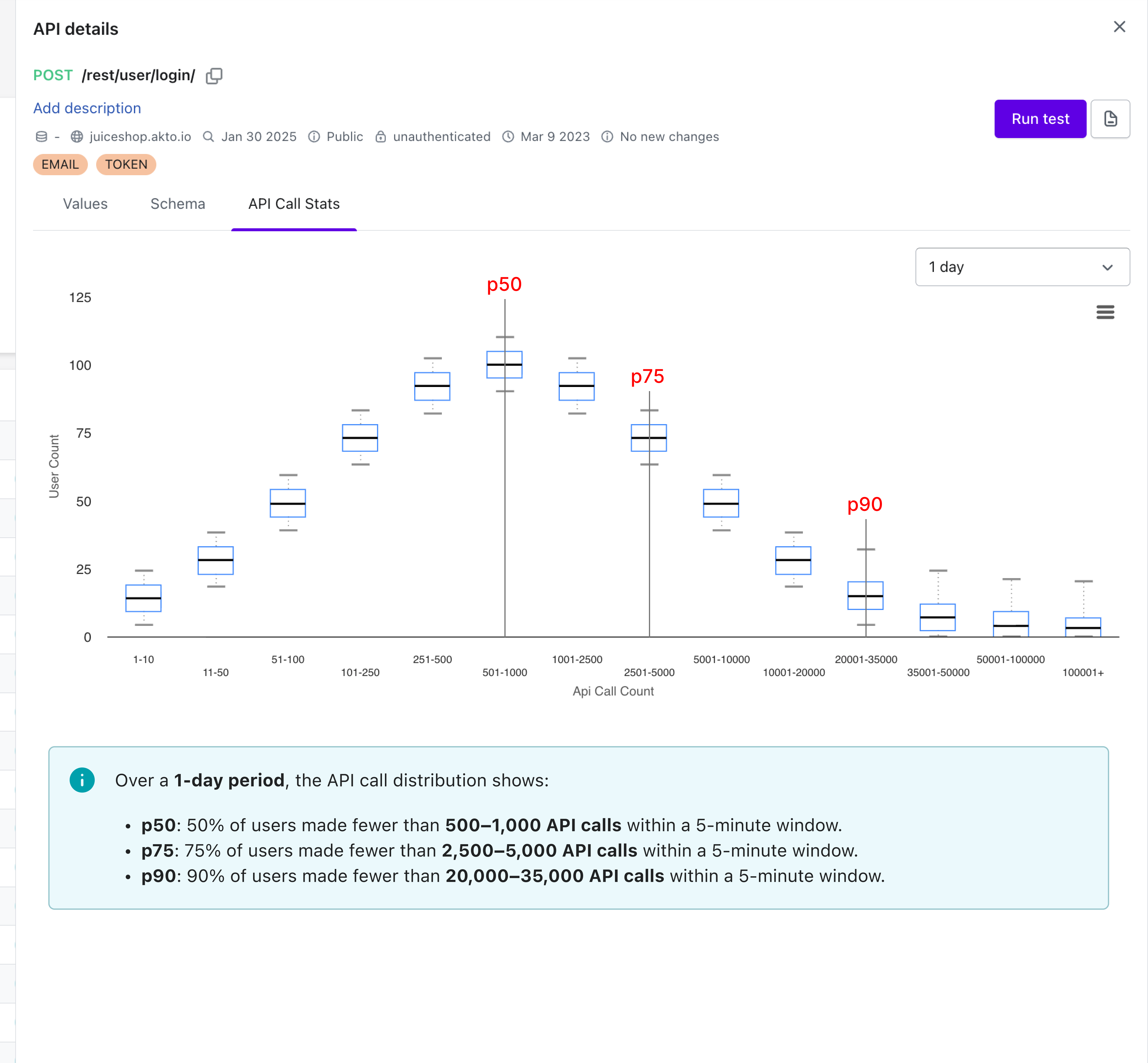Click the EMAIL tag badge
The width and height of the screenshot is (1148, 1063).
coord(60,165)
